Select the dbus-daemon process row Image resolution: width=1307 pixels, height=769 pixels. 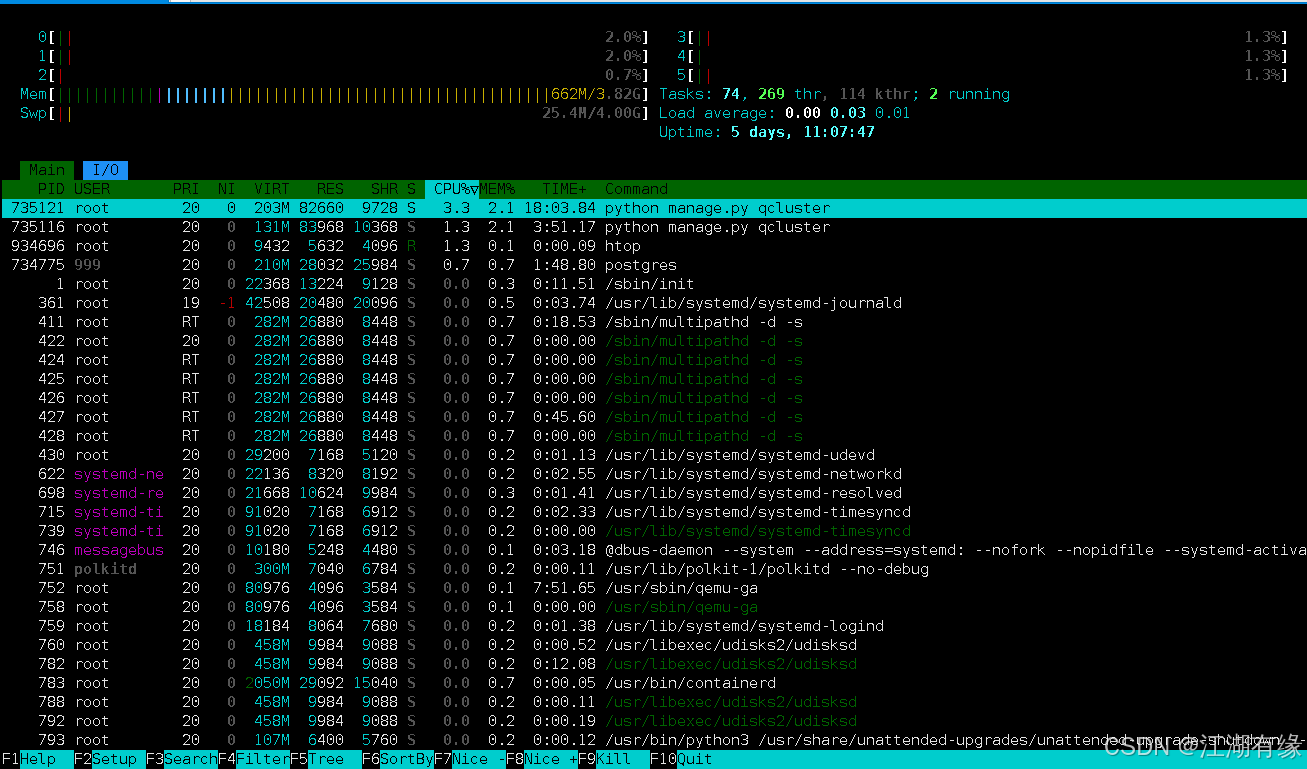653,550
